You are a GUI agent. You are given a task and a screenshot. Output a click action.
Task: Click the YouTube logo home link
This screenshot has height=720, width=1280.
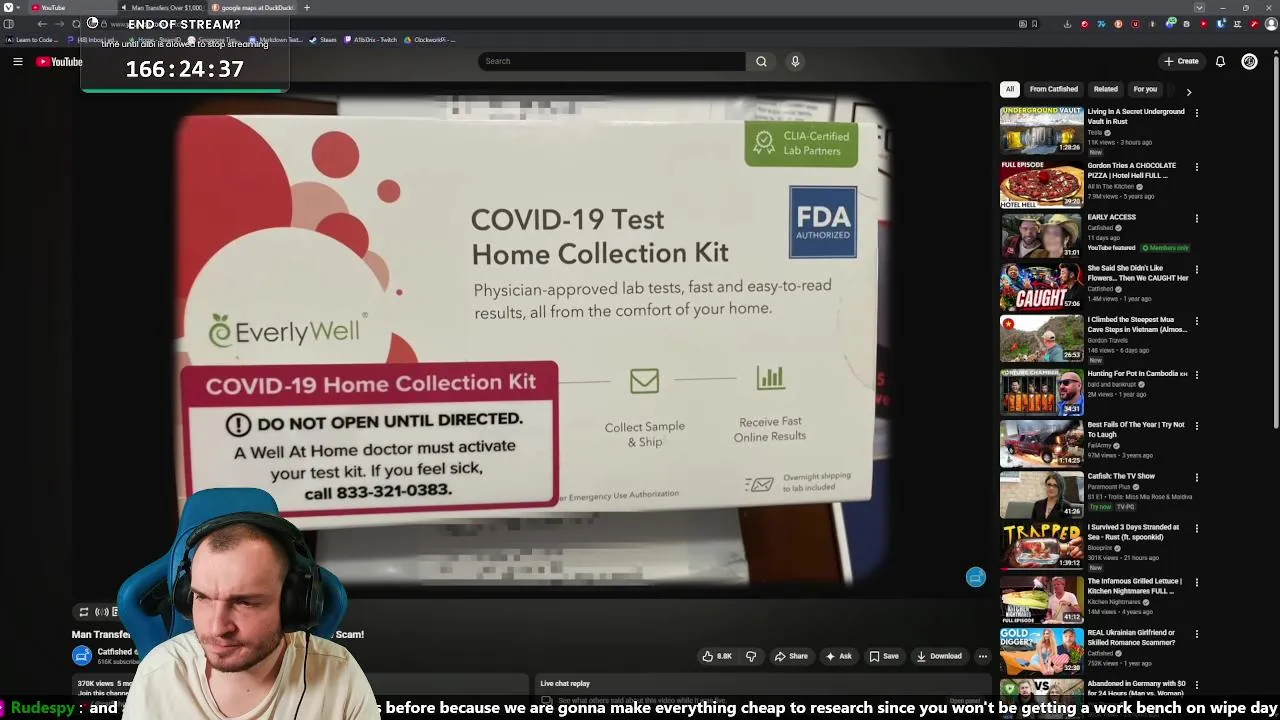point(59,62)
